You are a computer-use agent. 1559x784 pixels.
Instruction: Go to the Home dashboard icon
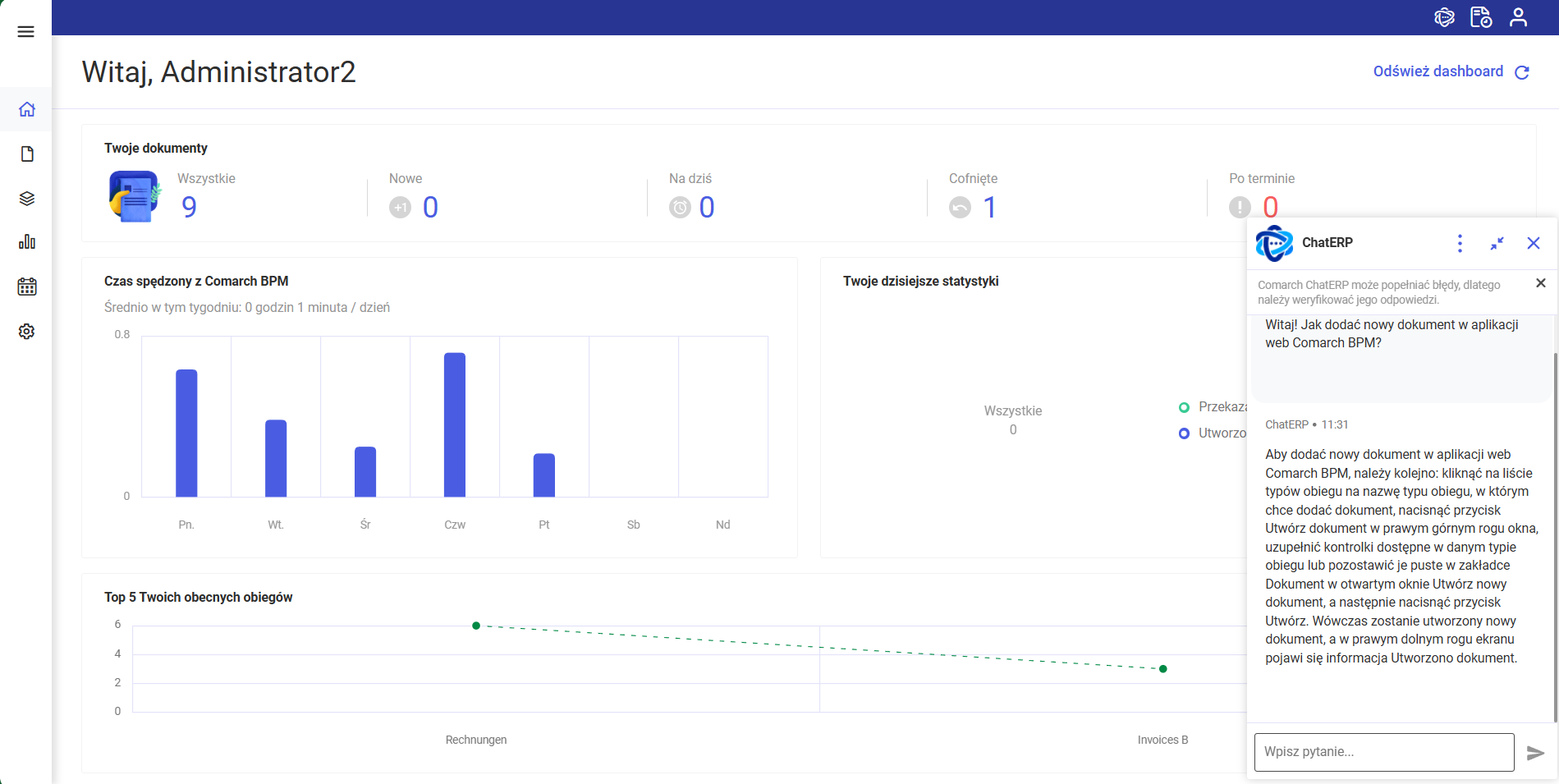click(26, 109)
